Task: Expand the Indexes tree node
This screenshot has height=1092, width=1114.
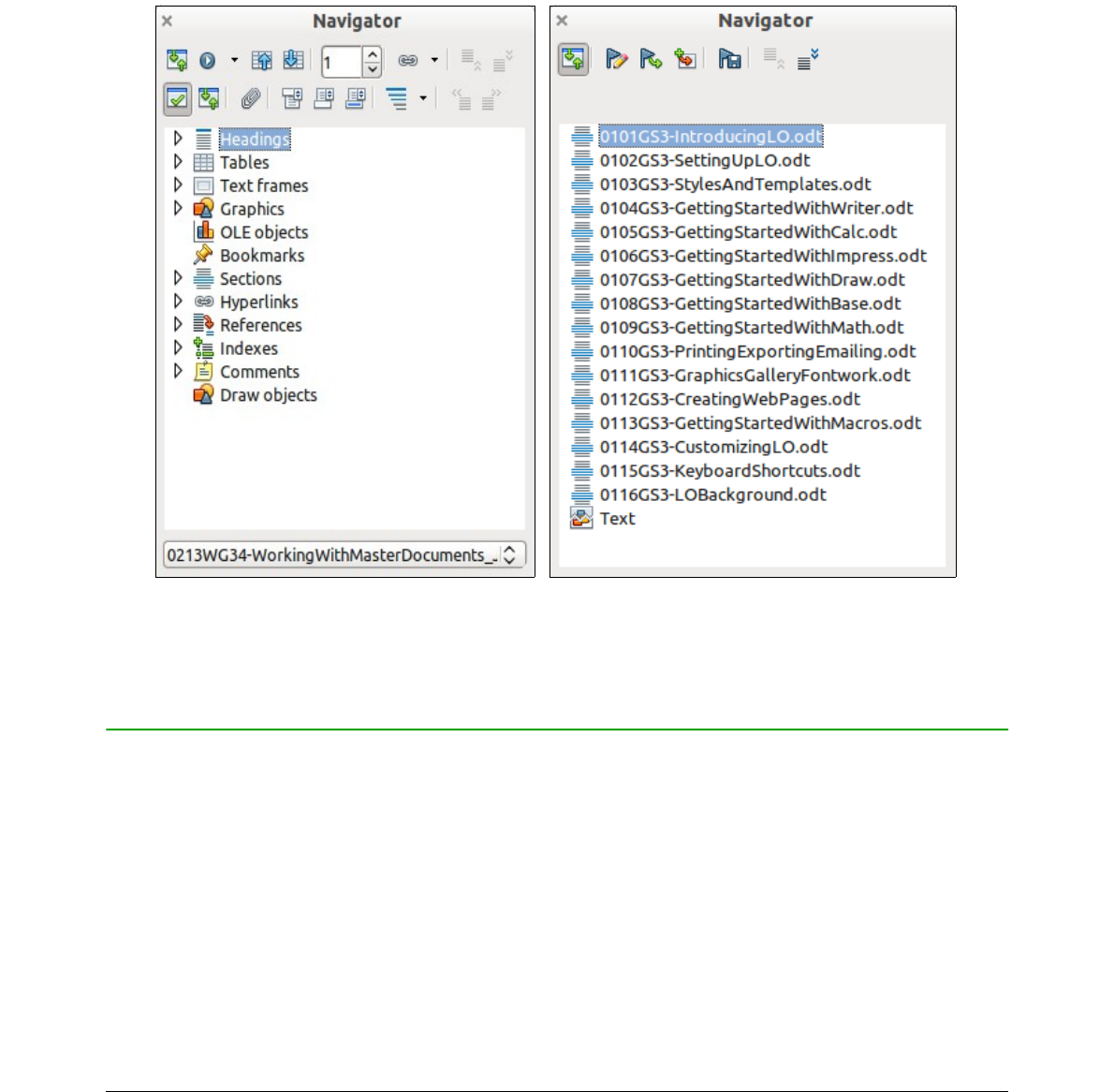Action: tap(178, 347)
